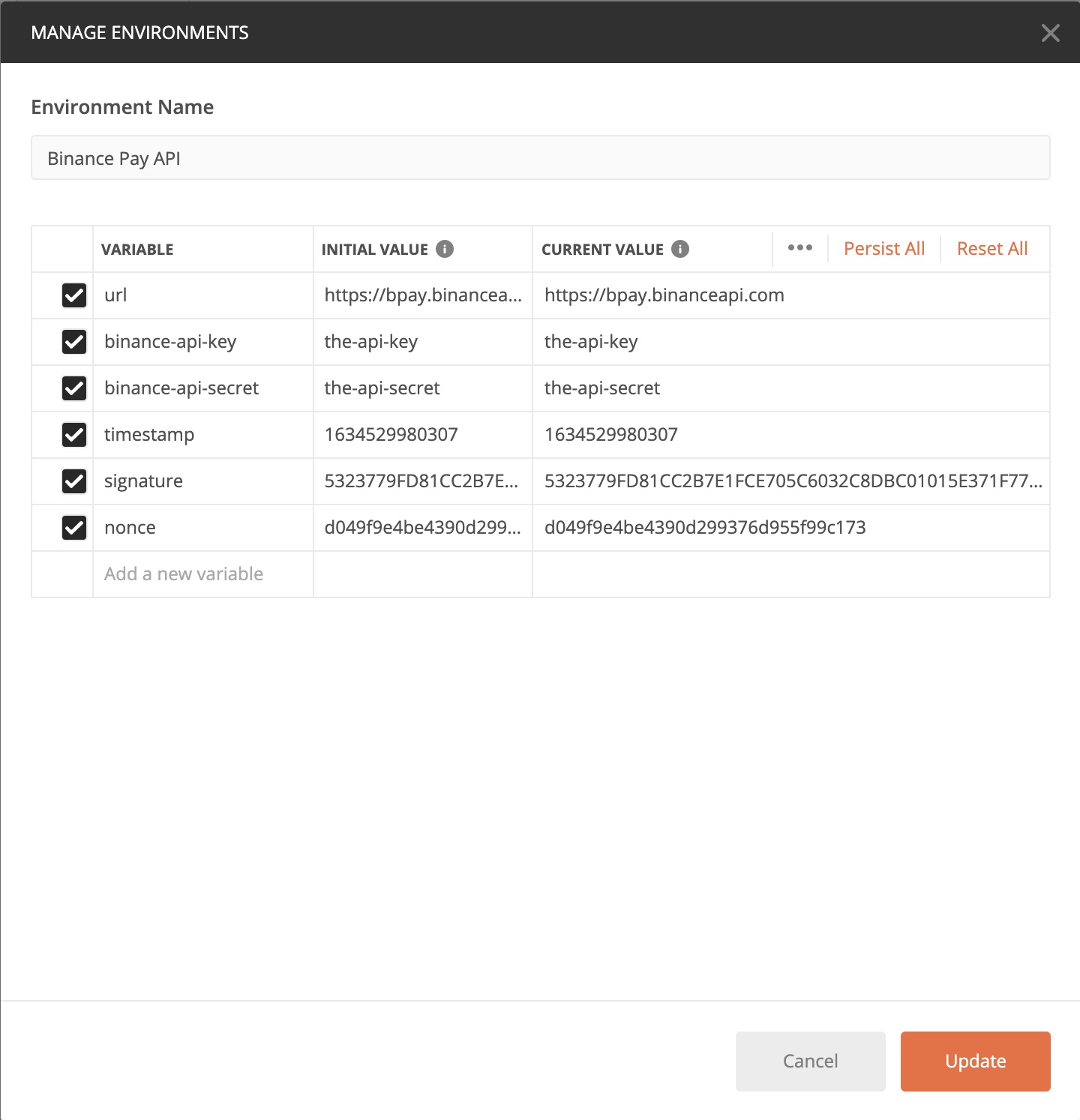
Task: Click Persist All link
Action: [x=884, y=249]
